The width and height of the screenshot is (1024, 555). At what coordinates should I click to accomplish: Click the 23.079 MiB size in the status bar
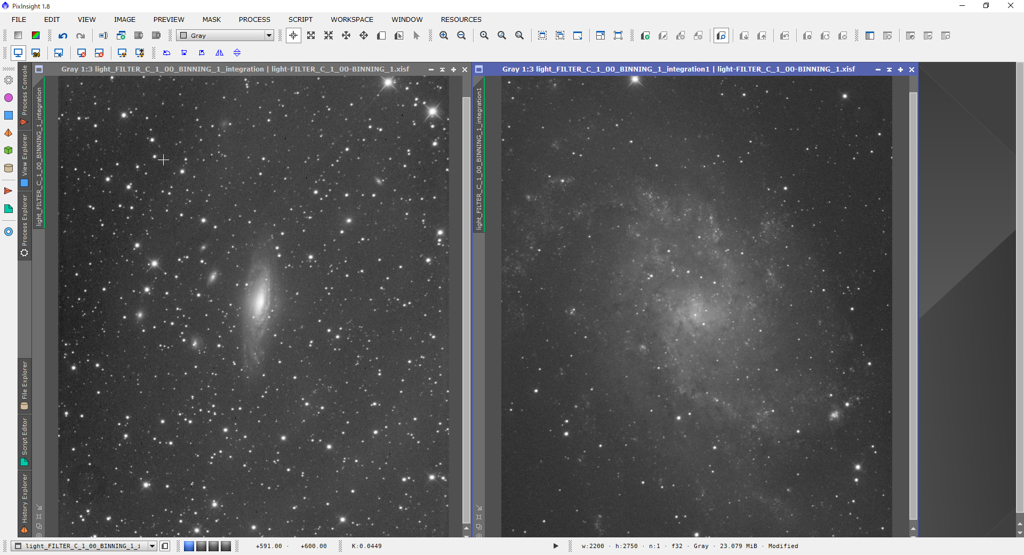click(x=739, y=546)
